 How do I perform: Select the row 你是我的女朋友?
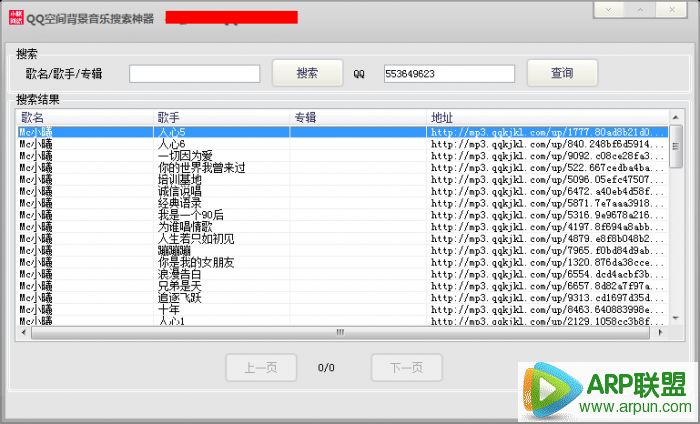pos(342,262)
